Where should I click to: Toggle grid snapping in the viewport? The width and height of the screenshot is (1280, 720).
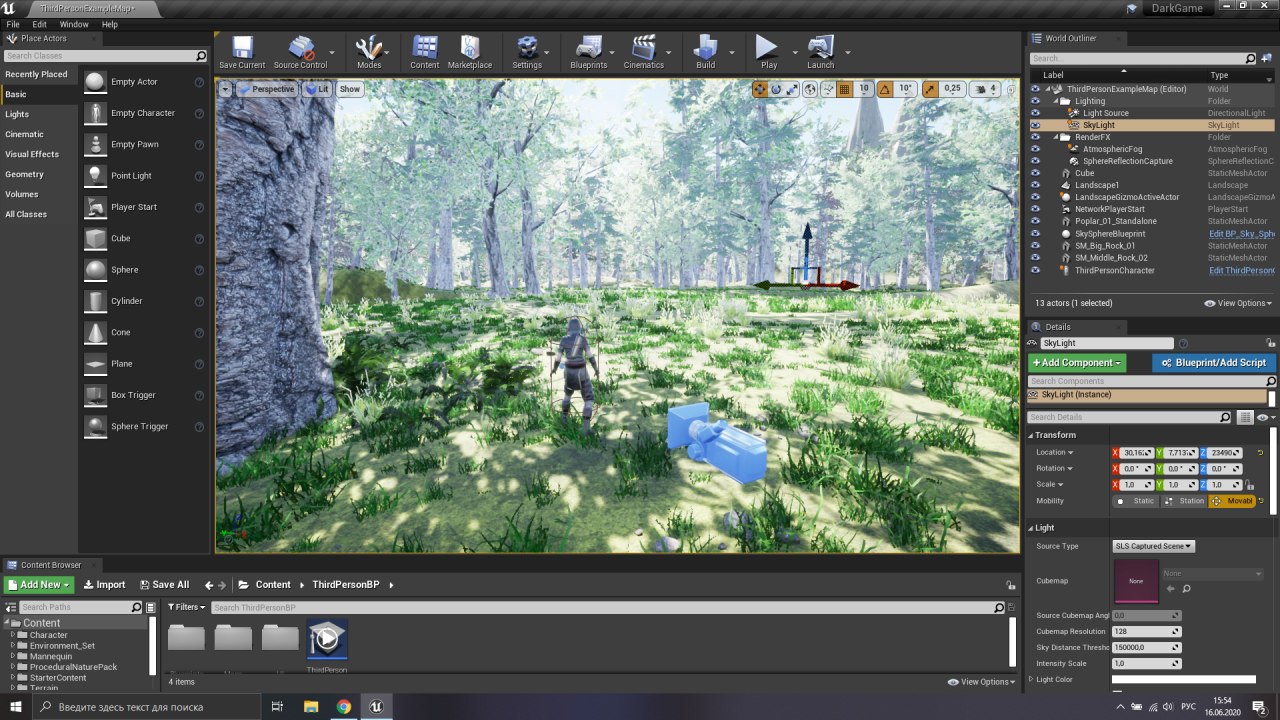844,89
